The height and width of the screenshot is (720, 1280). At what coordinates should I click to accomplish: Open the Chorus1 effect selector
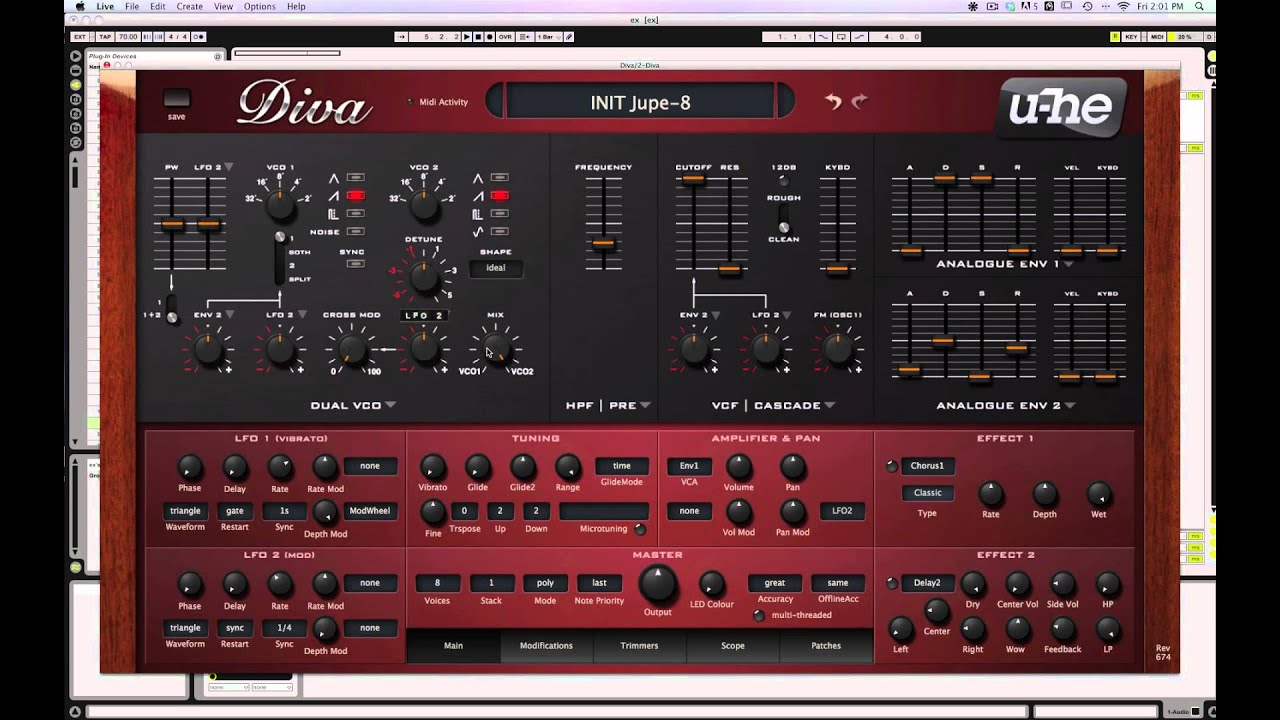coord(927,466)
